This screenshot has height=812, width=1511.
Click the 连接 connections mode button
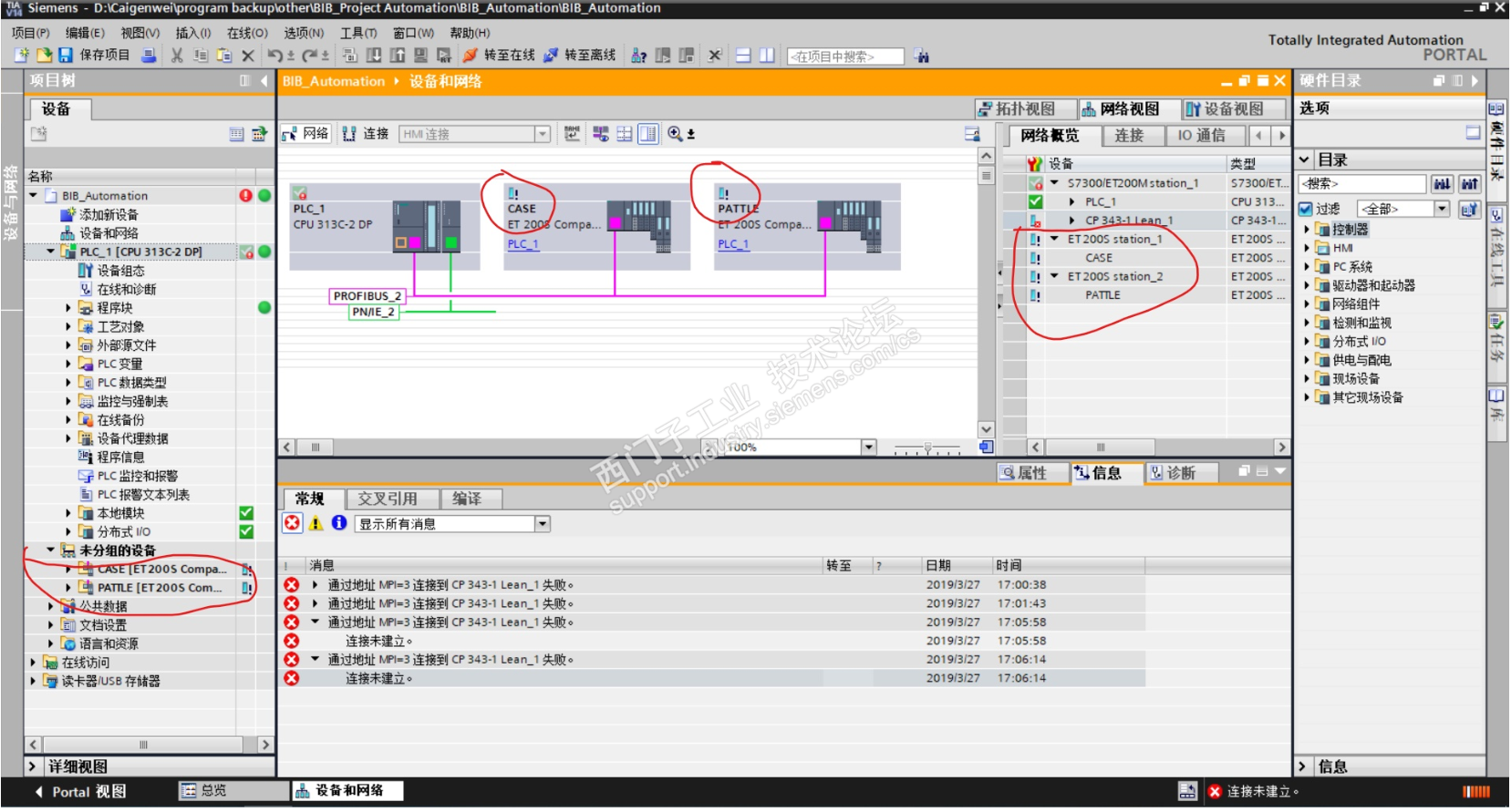pyautogui.click(x=367, y=134)
